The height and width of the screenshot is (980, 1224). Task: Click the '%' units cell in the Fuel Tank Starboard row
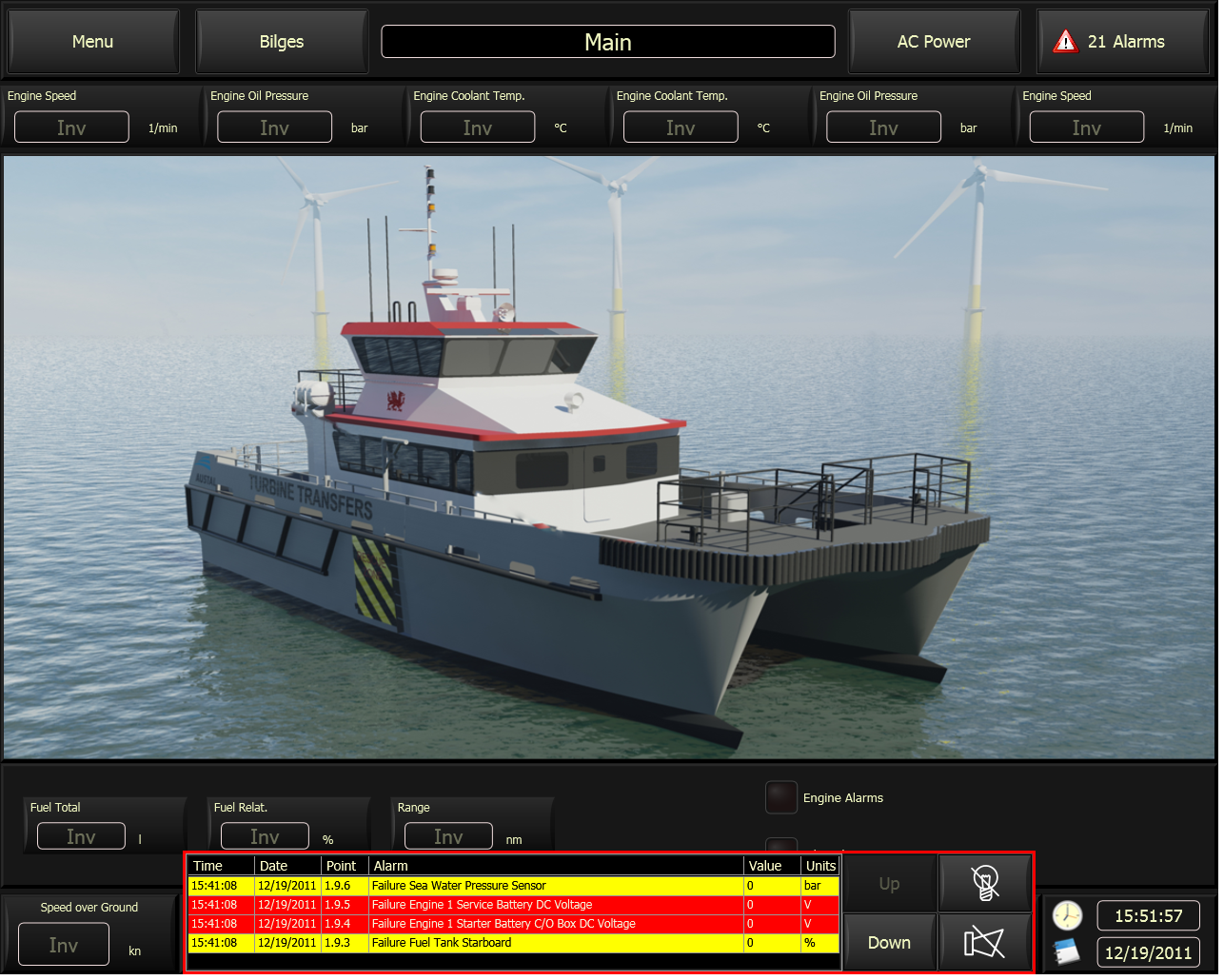820,943
